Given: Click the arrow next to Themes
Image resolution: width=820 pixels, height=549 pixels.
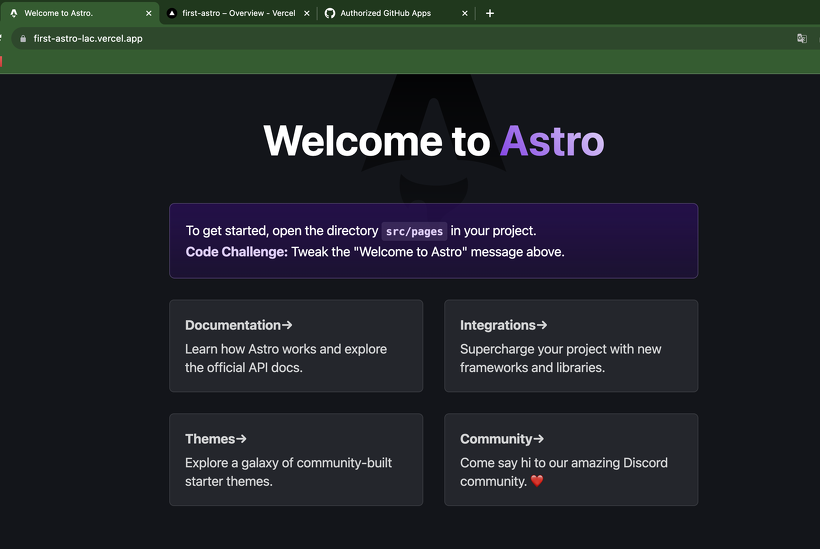Looking at the screenshot, I should [x=241, y=439].
